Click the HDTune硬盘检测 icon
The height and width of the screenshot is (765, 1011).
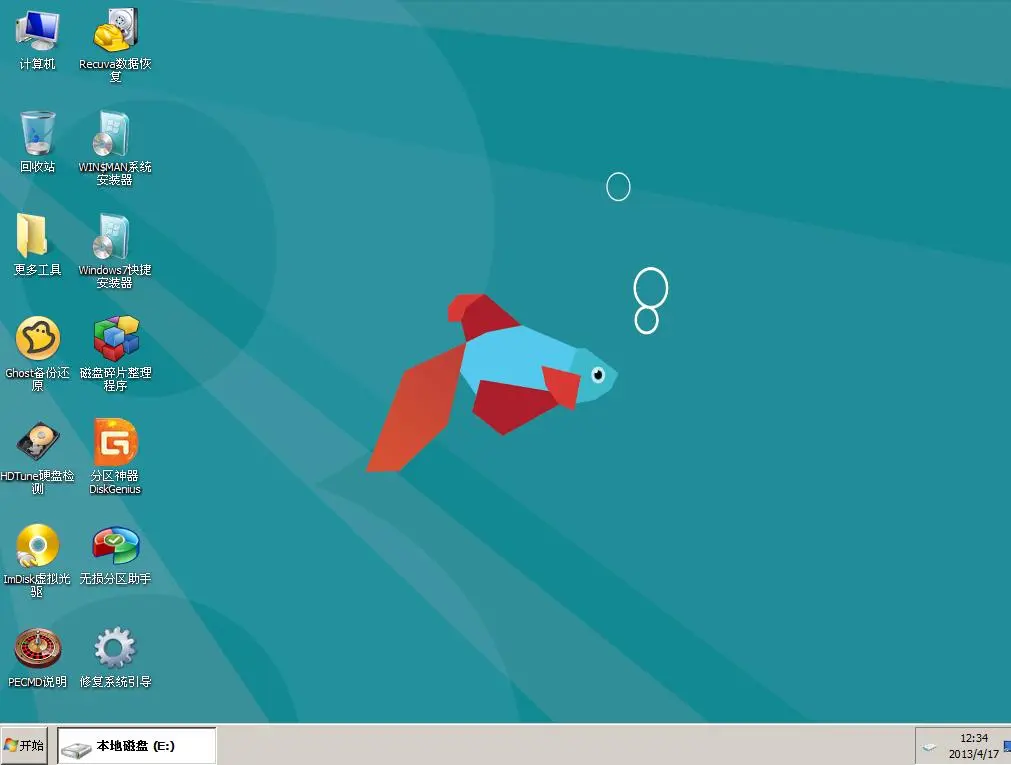[x=38, y=443]
